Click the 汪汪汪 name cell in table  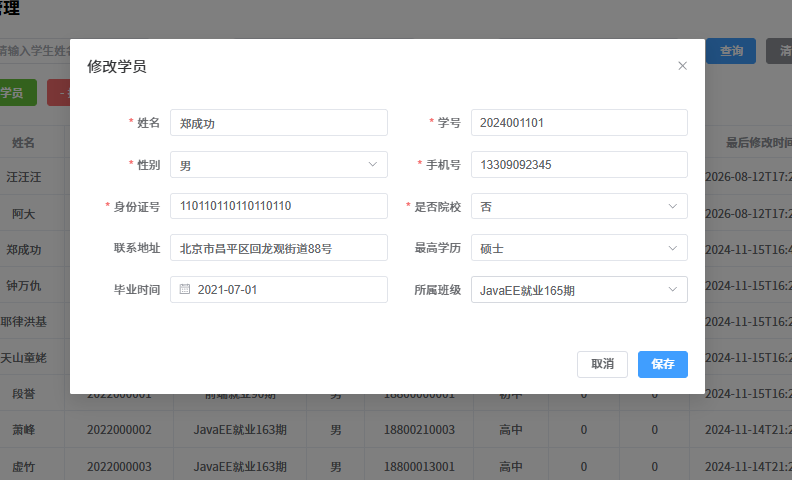point(24,177)
